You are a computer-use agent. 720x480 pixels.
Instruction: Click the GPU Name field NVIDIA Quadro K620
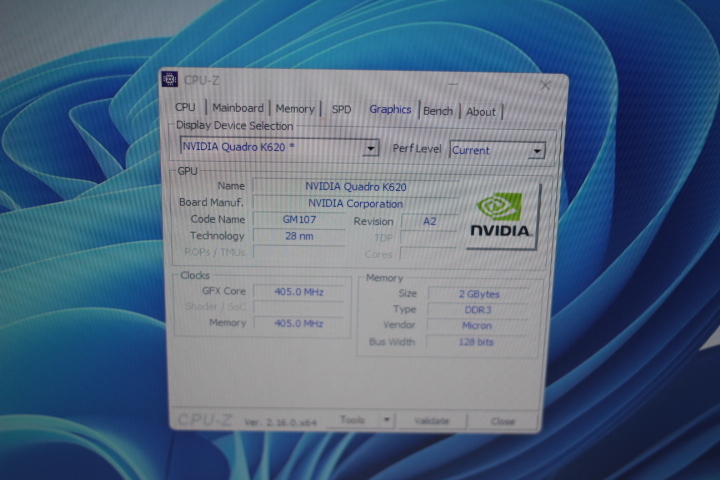click(356, 187)
